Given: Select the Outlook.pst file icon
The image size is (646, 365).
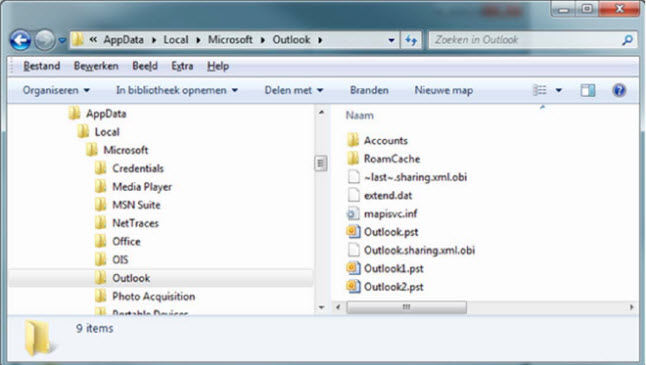Looking at the screenshot, I should (353, 232).
